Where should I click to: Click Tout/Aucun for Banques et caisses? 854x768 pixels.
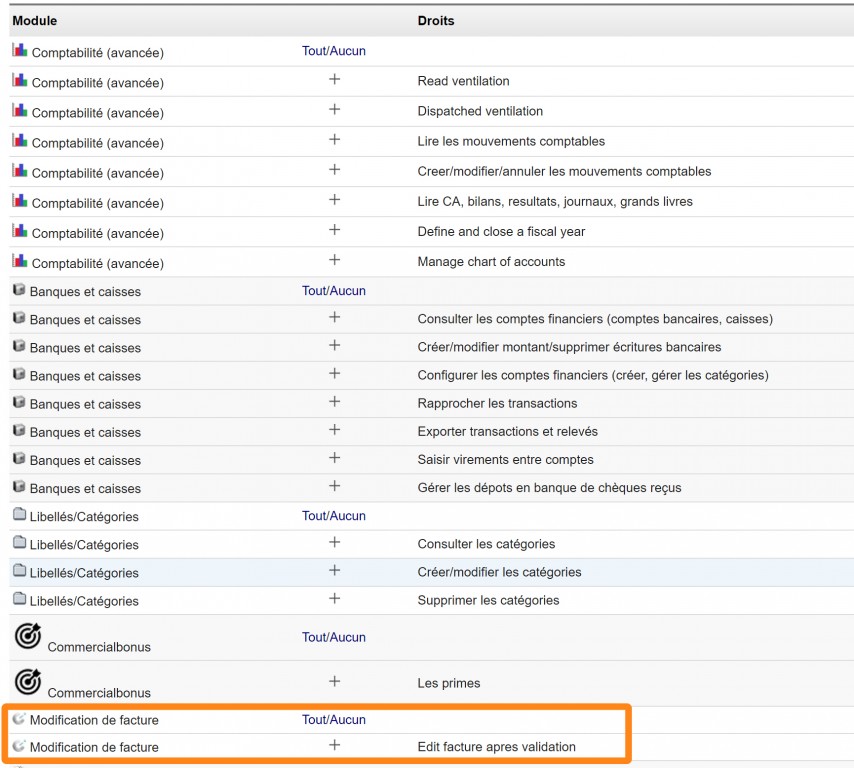click(x=334, y=291)
